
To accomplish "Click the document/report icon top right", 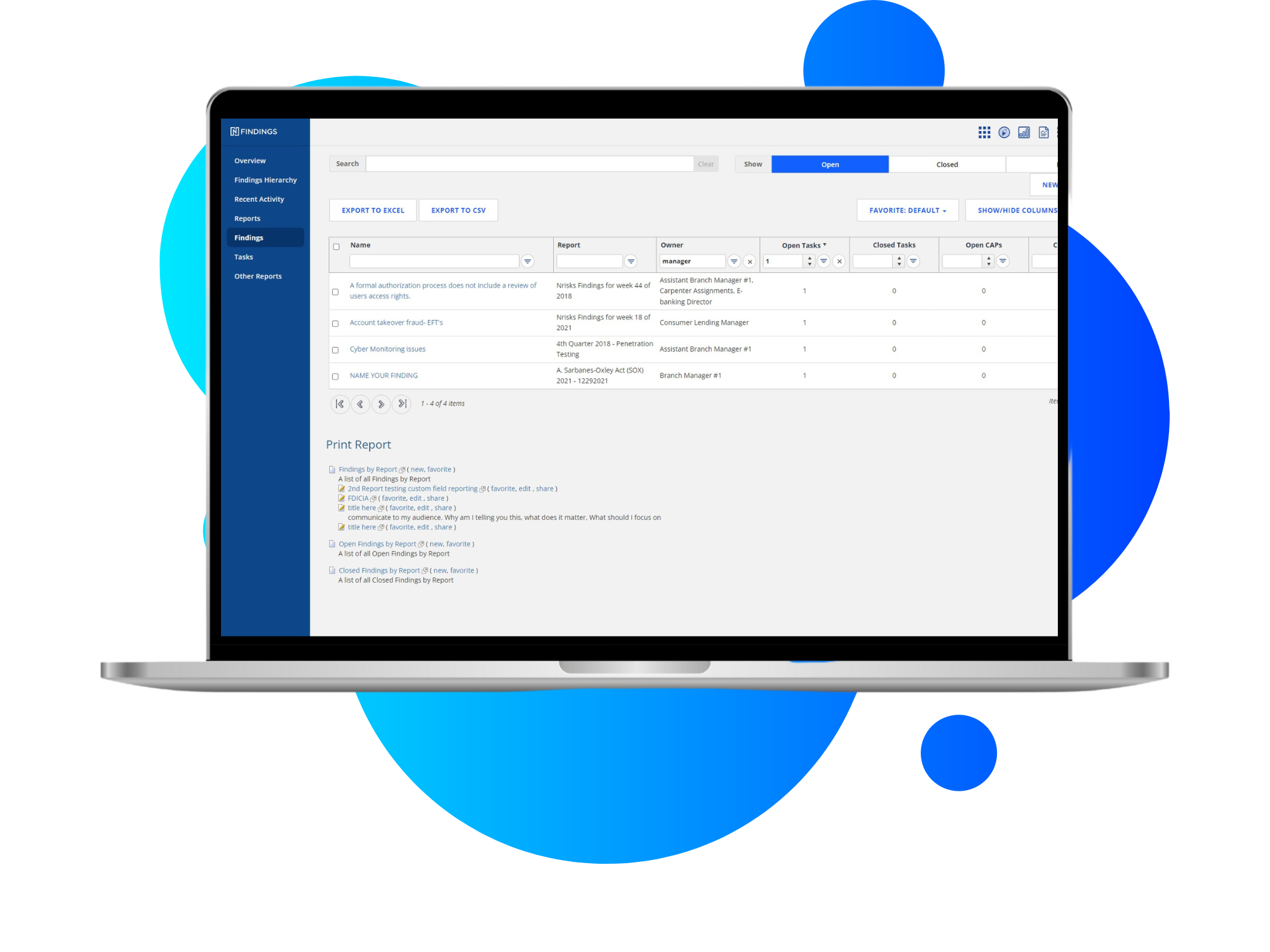I will [x=1043, y=132].
